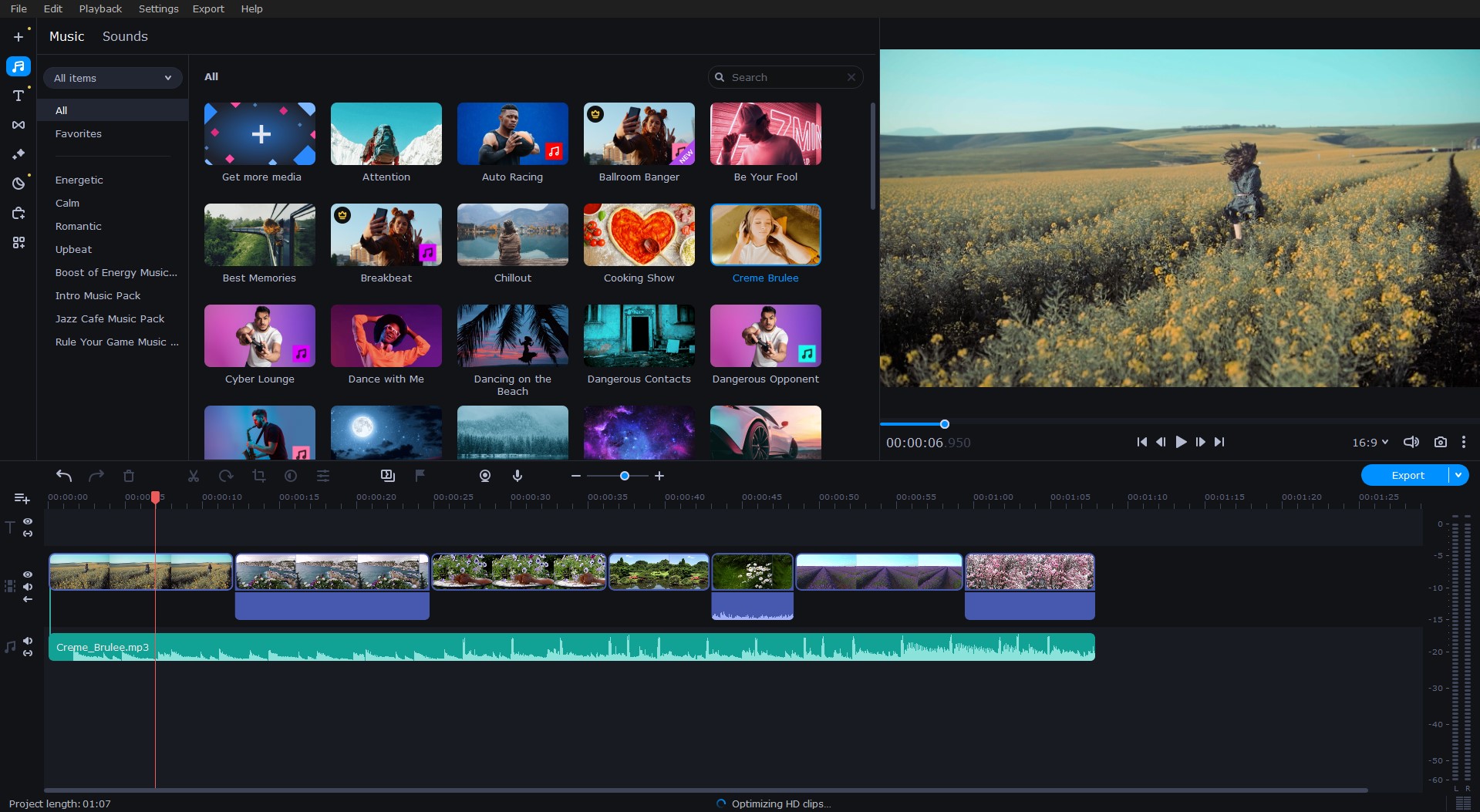This screenshot has height=812, width=1480.
Task: Open the Stickers clock icon in sidebar
Action: pyautogui.click(x=19, y=184)
